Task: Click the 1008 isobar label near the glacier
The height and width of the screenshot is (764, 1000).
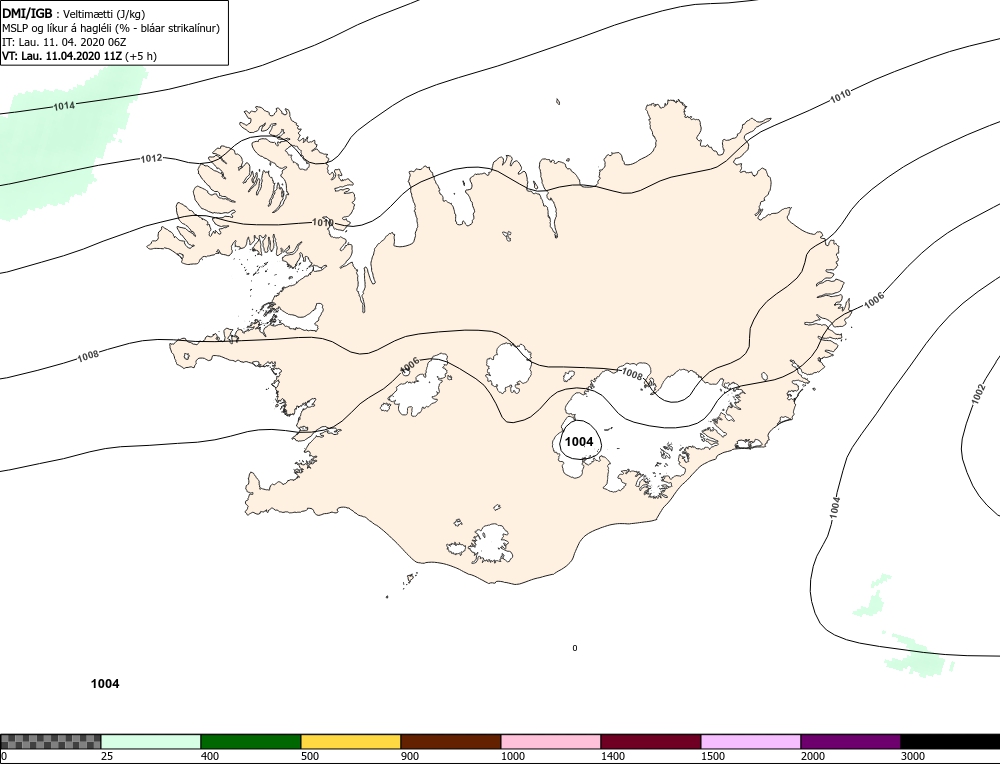Action: pos(632,374)
